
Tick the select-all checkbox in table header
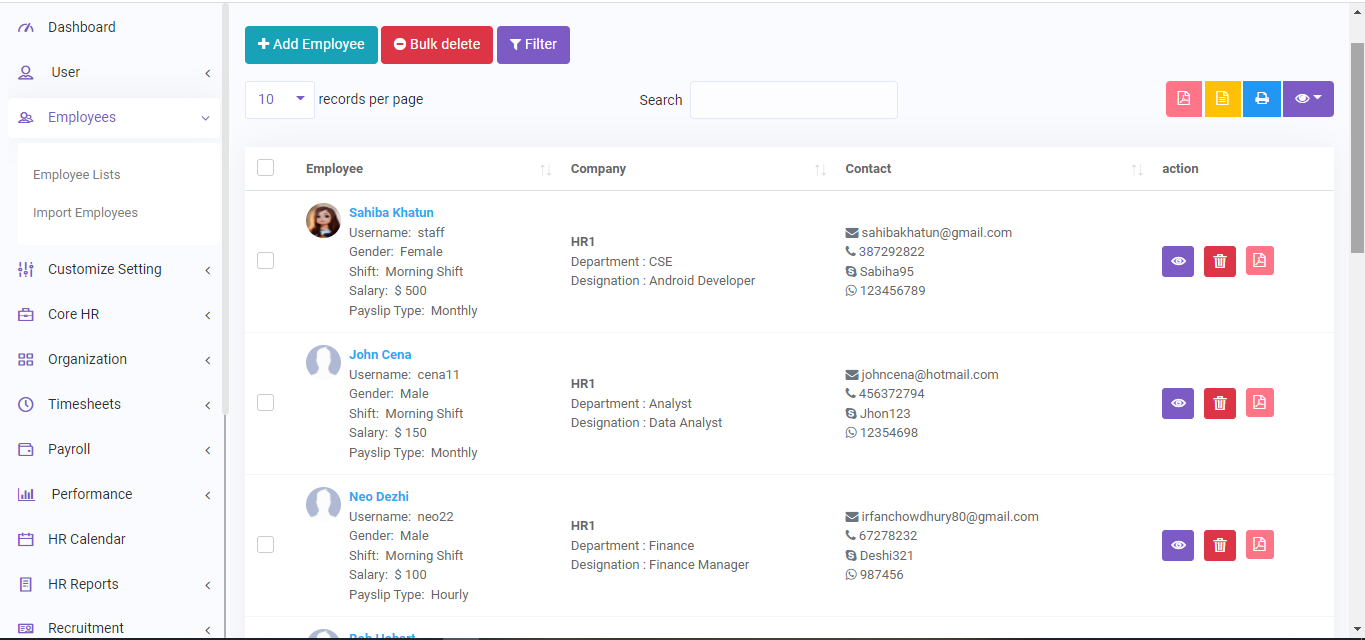(265, 168)
